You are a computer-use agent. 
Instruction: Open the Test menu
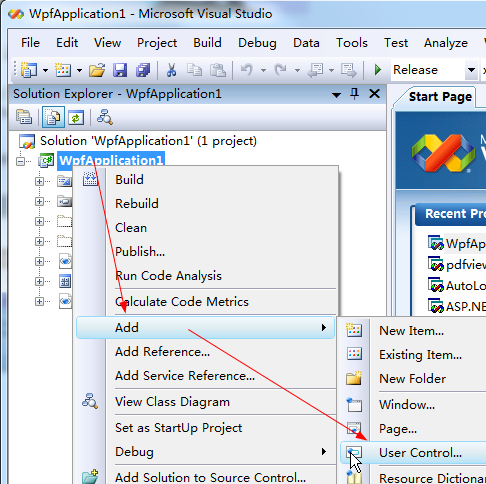click(396, 43)
